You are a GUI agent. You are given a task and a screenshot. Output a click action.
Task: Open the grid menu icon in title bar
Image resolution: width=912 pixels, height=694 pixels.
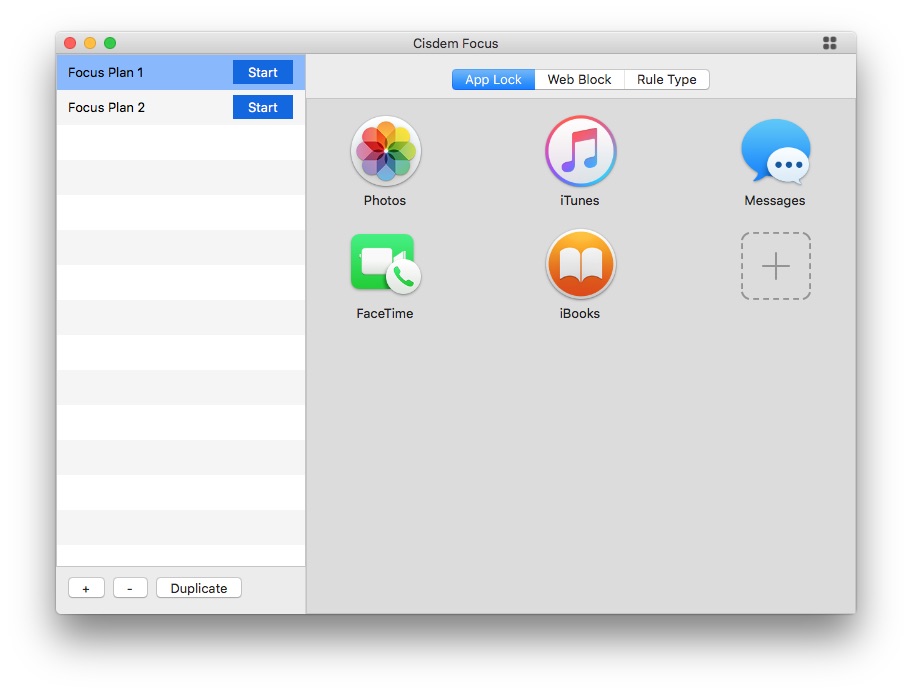(829, 43)
